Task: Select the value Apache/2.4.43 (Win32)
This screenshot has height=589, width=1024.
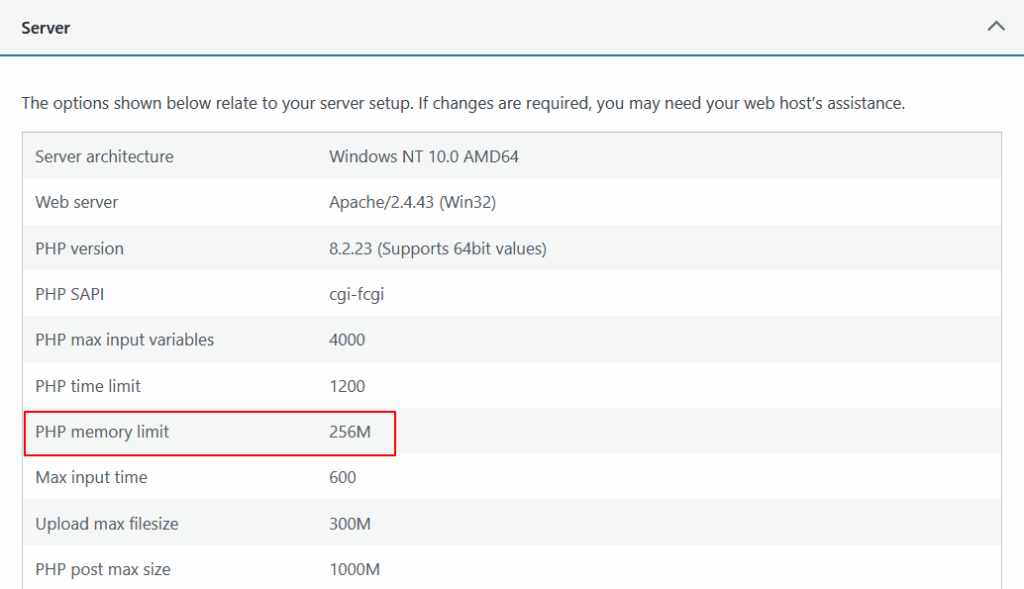Action: [412, 202]
